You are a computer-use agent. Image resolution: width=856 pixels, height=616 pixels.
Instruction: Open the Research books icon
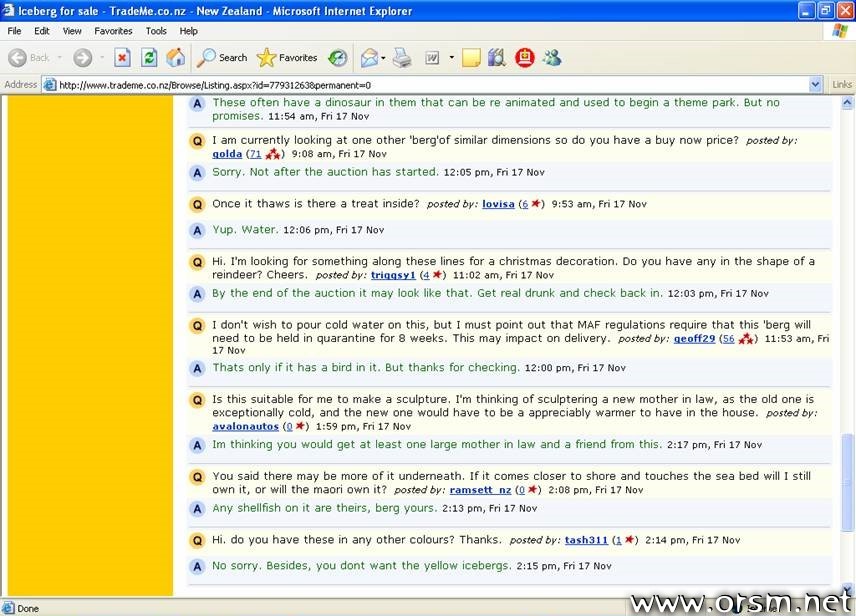tap(497, 57)
